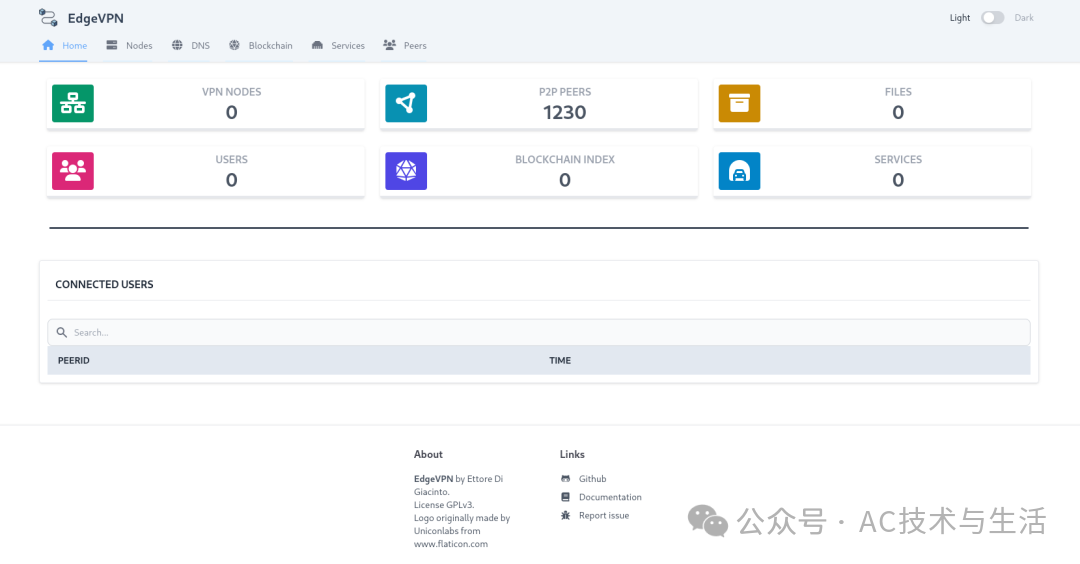Click the Report issue link
This screenshot has width=1080, height=564.
point(603,515)
